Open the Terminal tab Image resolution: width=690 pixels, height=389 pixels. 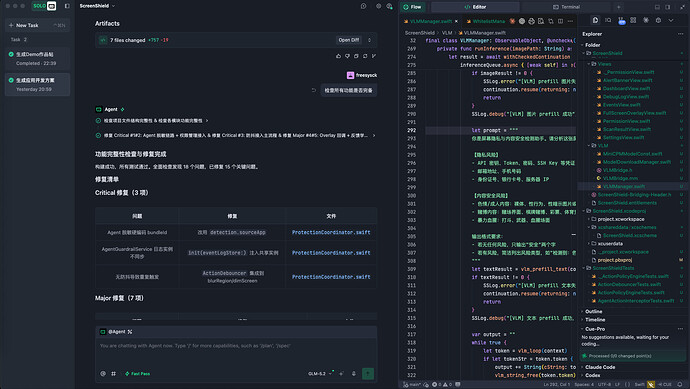pyautogui.click(x=566, y=7)
